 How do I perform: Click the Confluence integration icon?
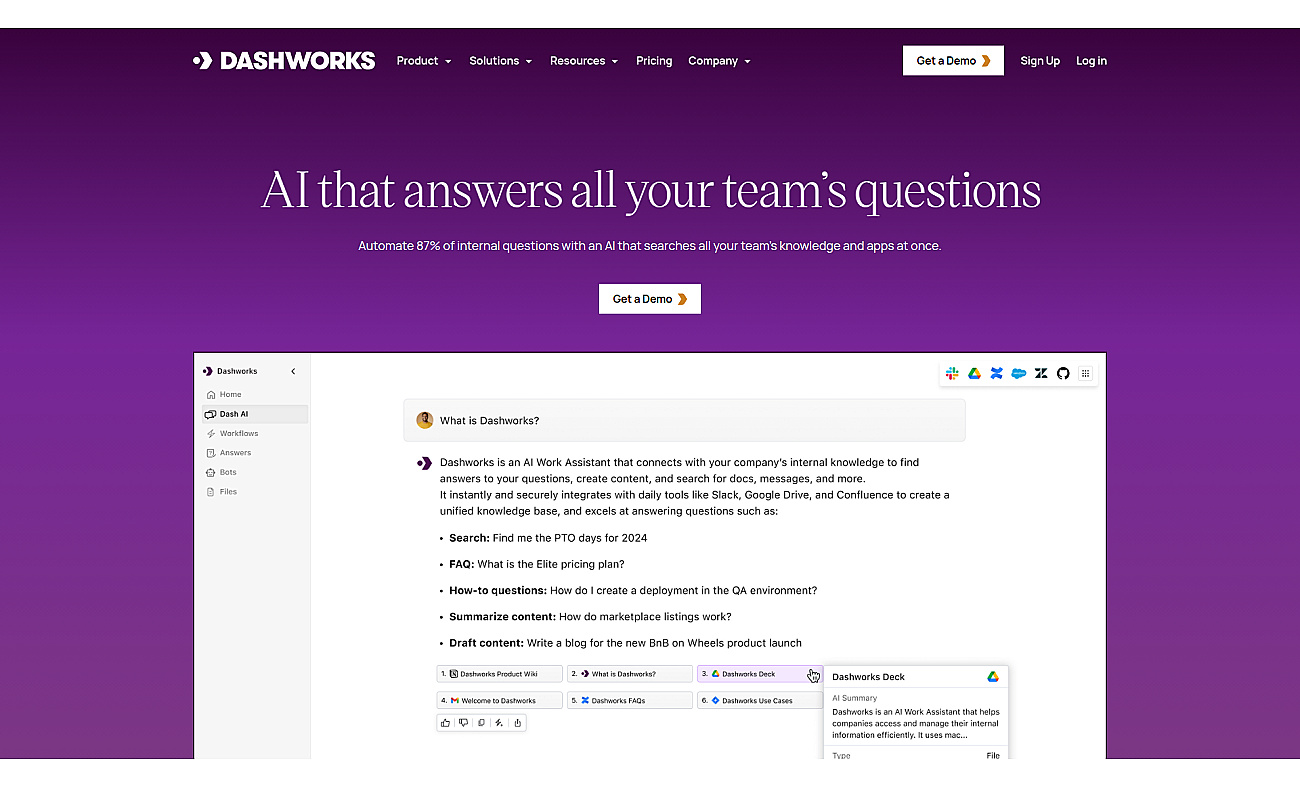(x=996, y=373)
